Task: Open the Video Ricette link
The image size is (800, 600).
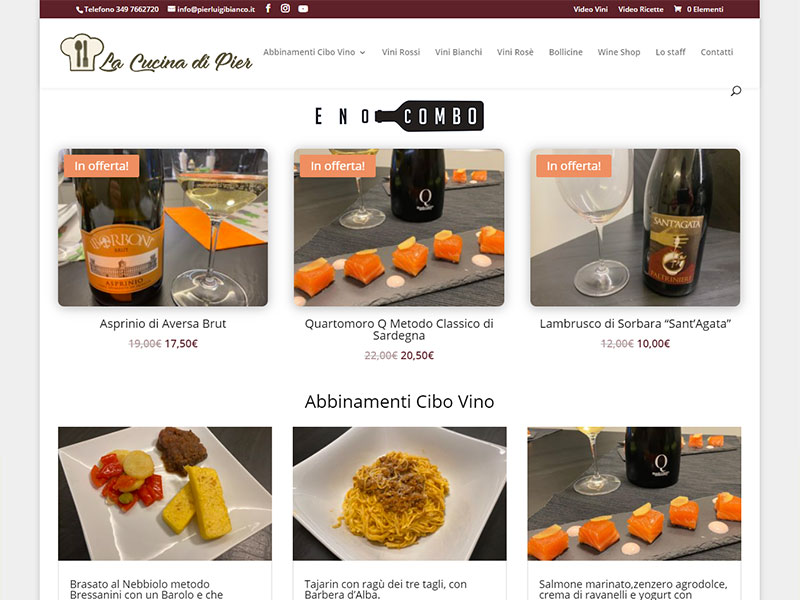Action: tap(641, 9)
